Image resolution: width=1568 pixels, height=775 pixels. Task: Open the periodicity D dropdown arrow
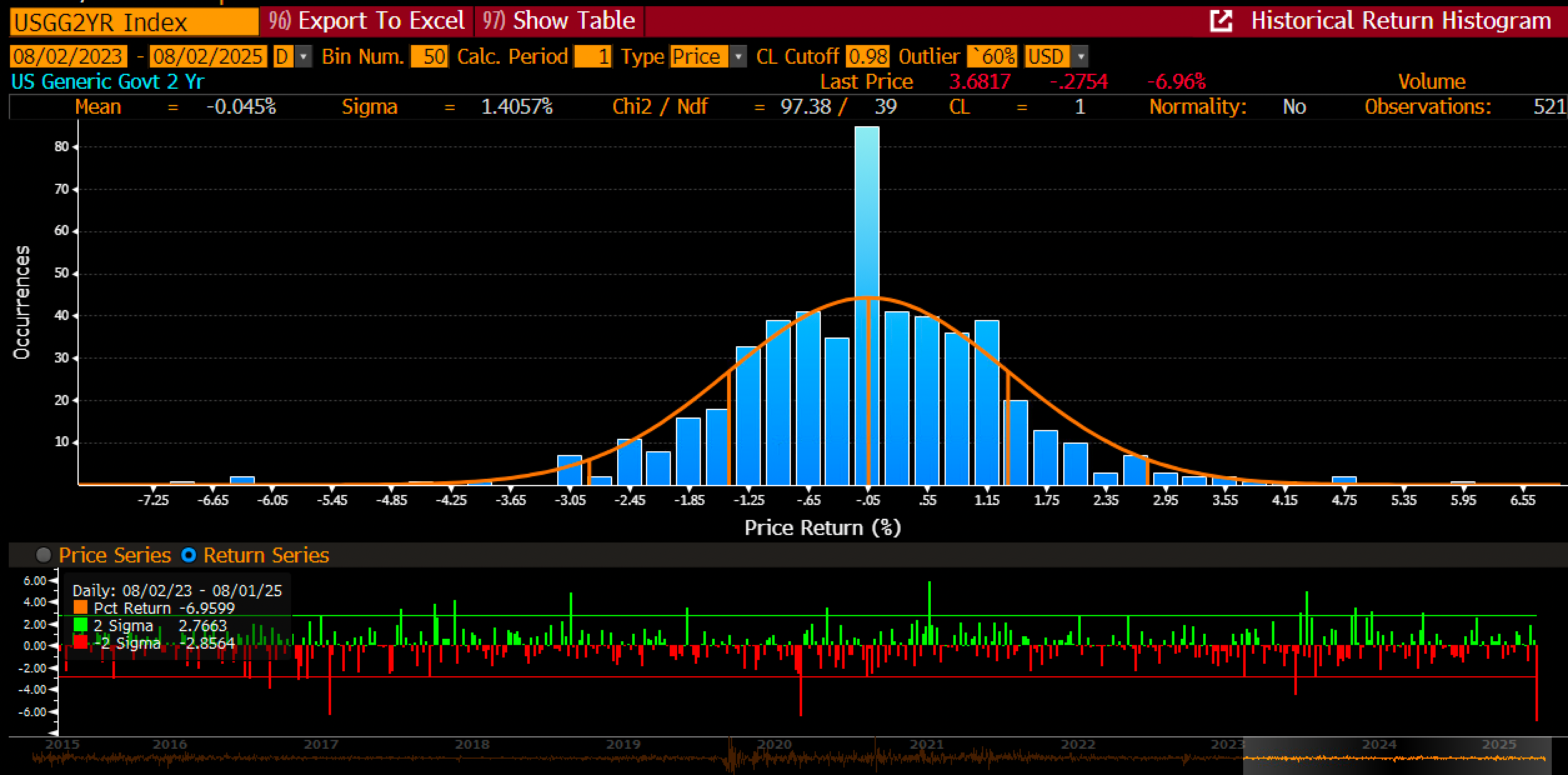coord(303,57)
